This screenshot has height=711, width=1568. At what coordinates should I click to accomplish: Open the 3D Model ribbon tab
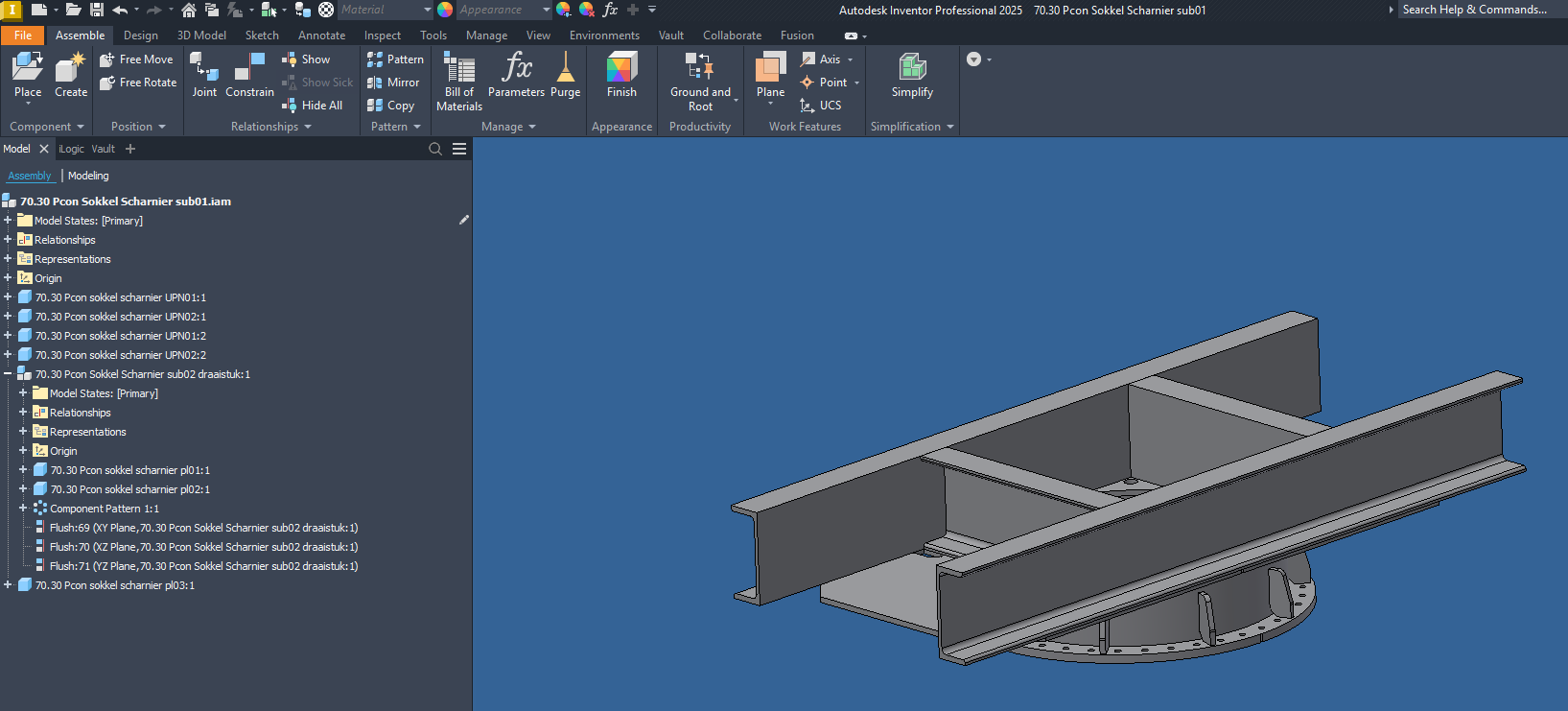pyautogui.click(x=201, y=36)
